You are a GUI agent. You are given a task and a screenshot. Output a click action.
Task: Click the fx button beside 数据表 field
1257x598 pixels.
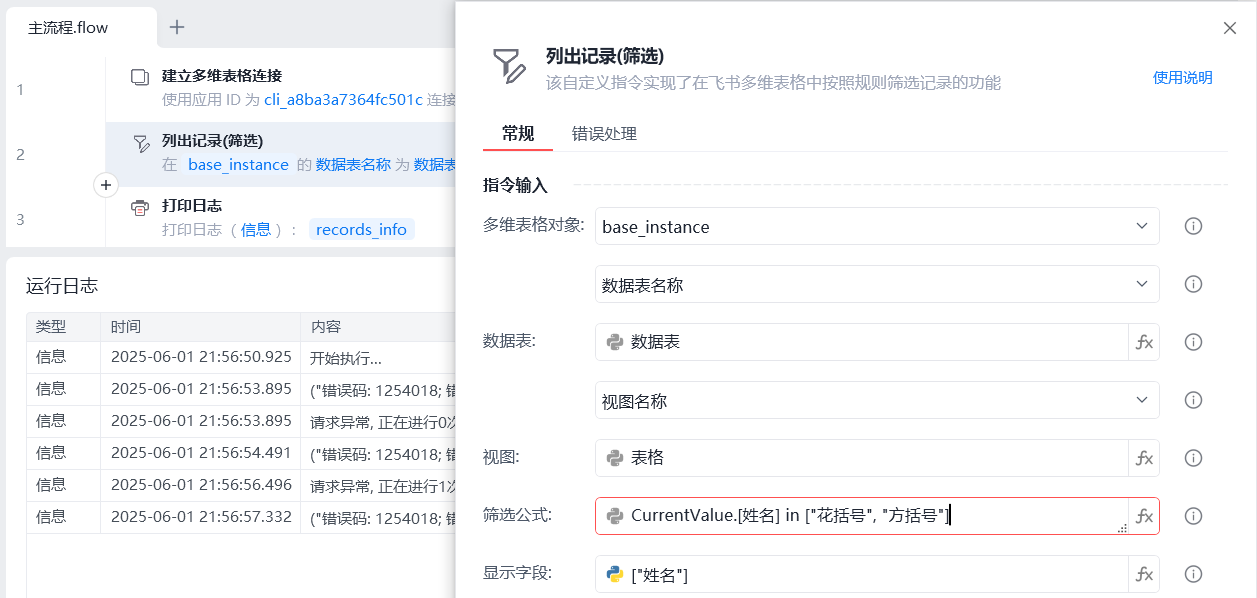[1144, 342]
